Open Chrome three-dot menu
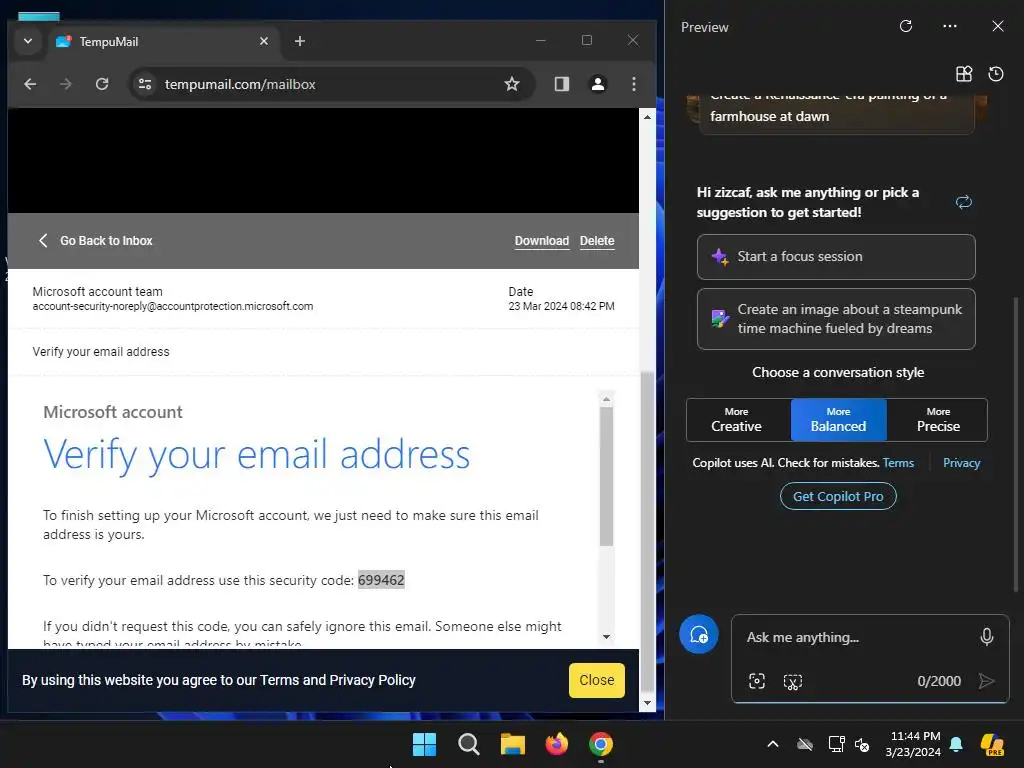1024x768 pixels. [633, 84]
